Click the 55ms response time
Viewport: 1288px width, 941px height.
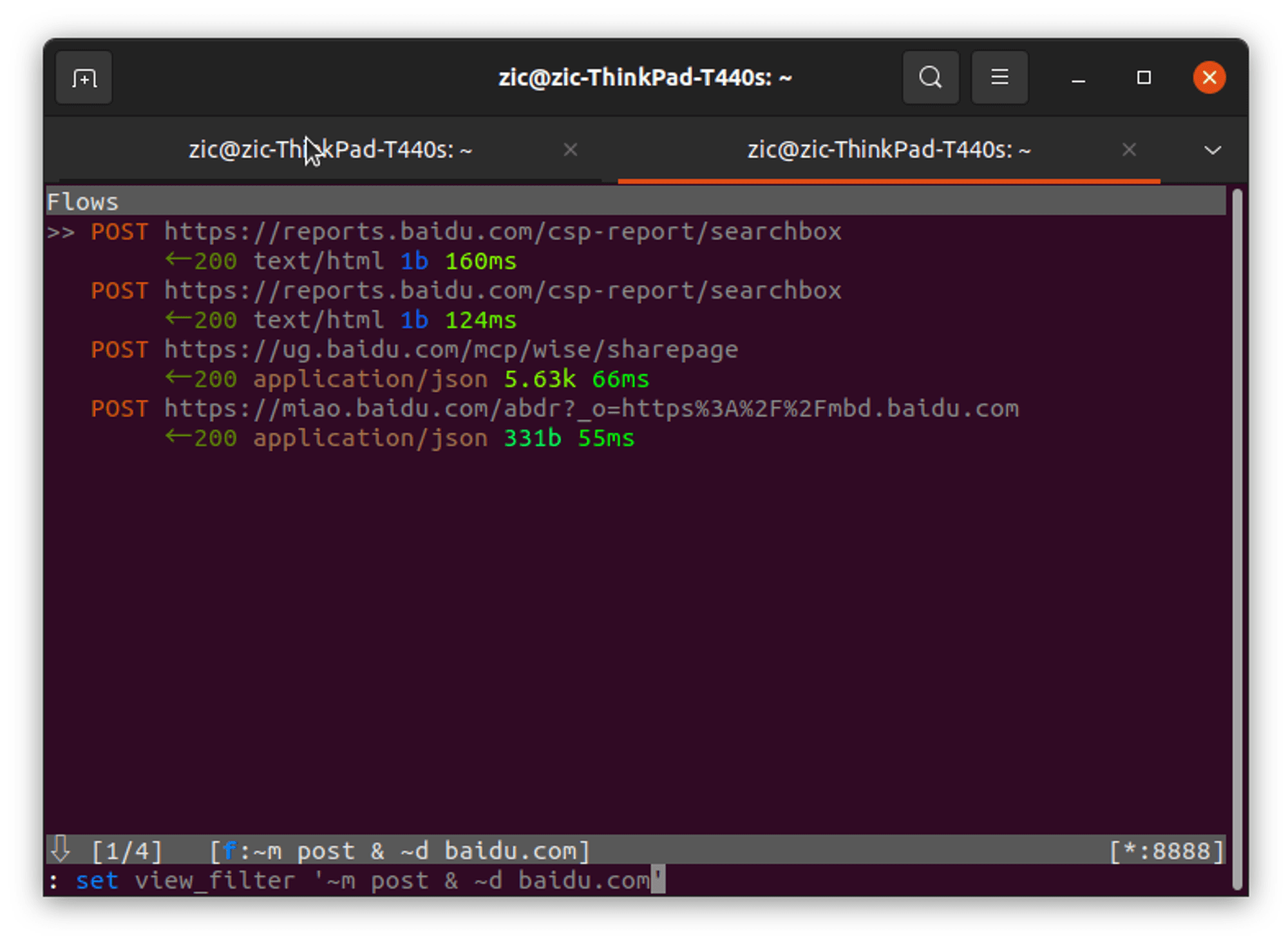[x=606, y=439]
